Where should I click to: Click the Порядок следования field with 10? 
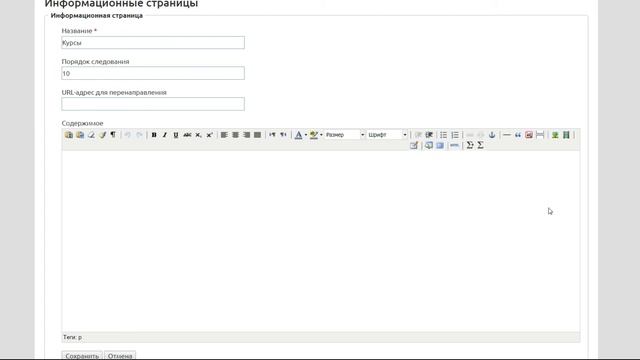(153, 73)
